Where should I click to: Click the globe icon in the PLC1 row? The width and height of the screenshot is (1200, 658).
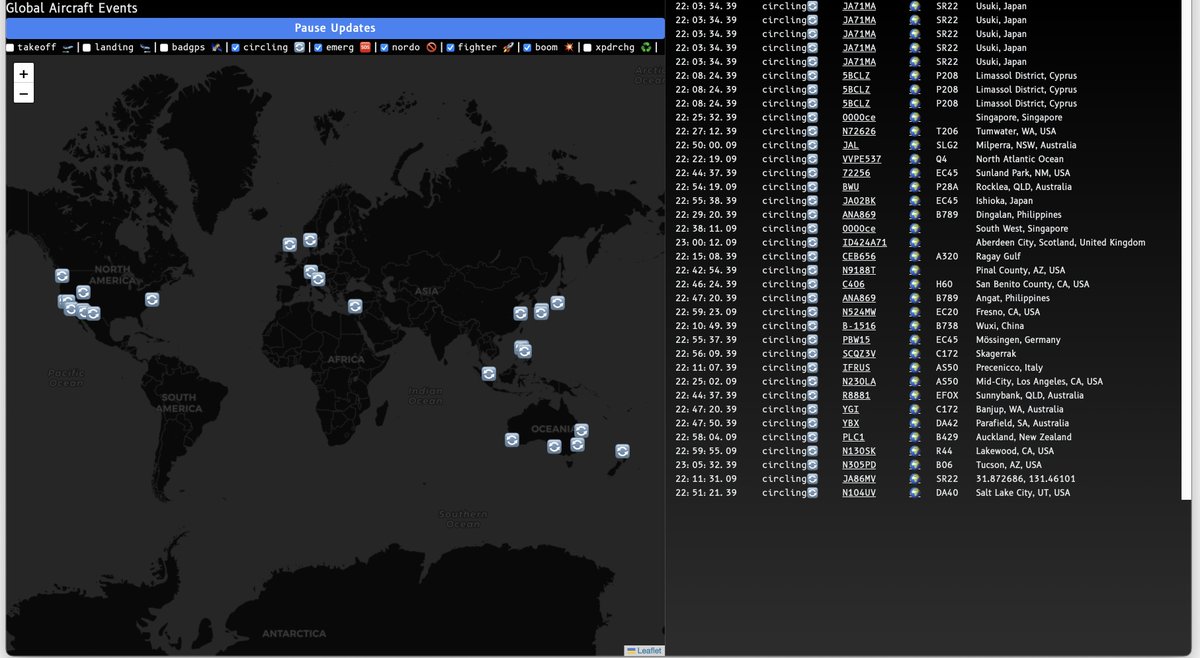point(915,437)
